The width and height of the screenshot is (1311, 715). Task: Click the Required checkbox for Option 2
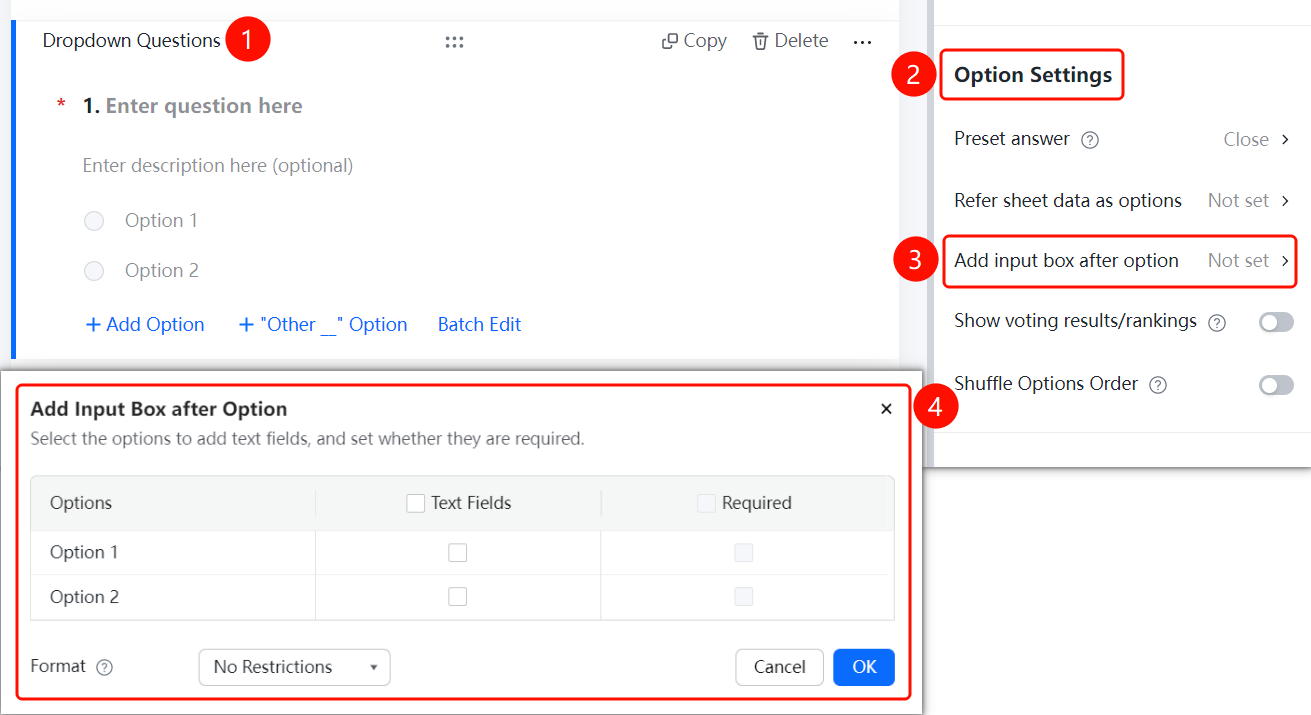pos(744,597)
